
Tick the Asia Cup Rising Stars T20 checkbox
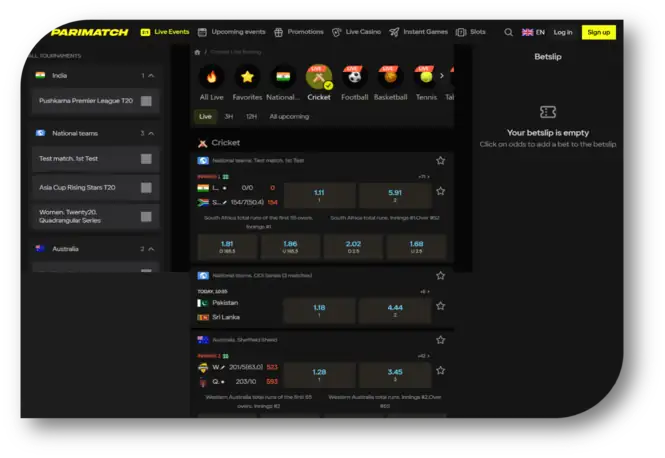coord(146,187)
